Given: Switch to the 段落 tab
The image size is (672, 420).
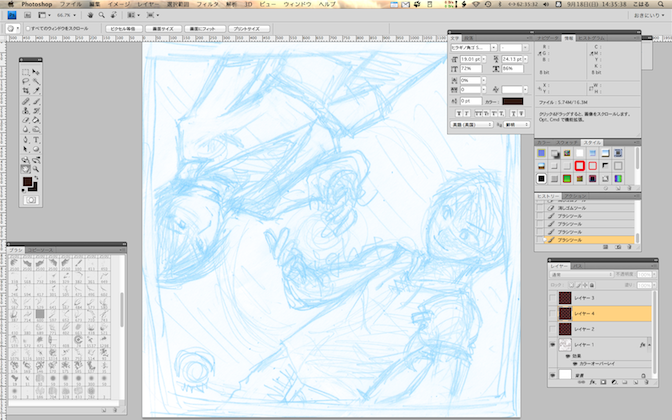Looking at the screenshot, I should pos(468,38).
